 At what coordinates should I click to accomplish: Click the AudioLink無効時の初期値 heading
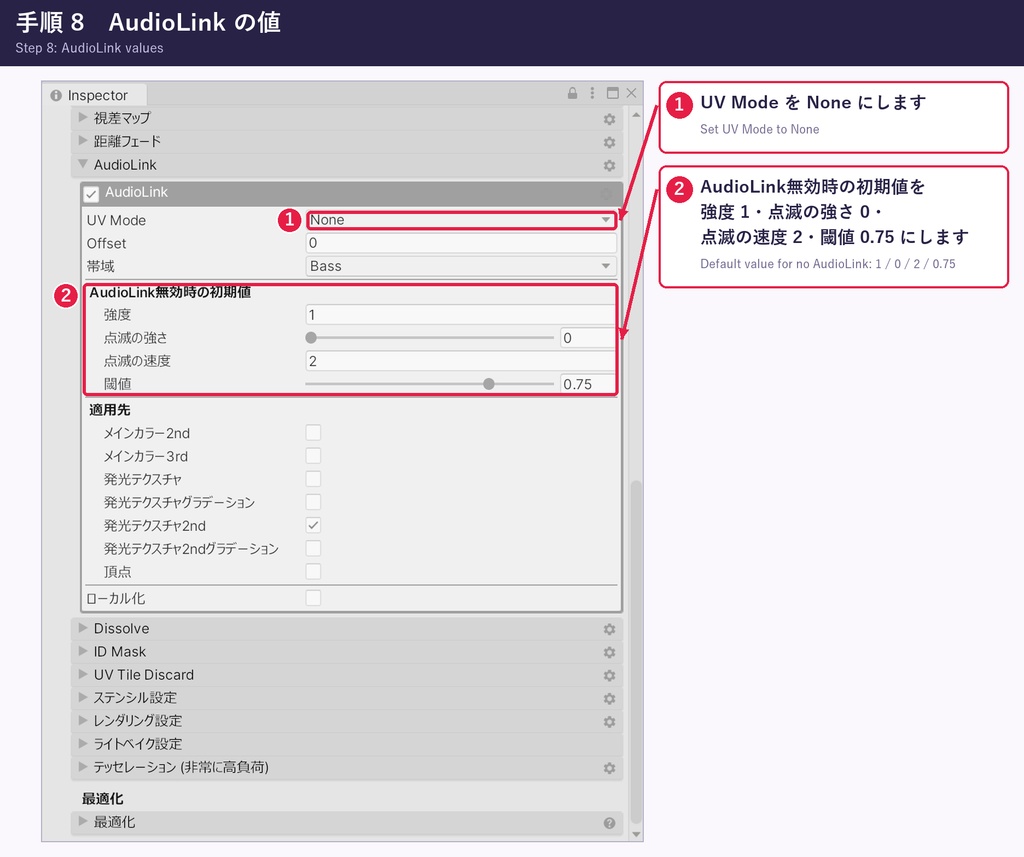(x=170, y=292)
